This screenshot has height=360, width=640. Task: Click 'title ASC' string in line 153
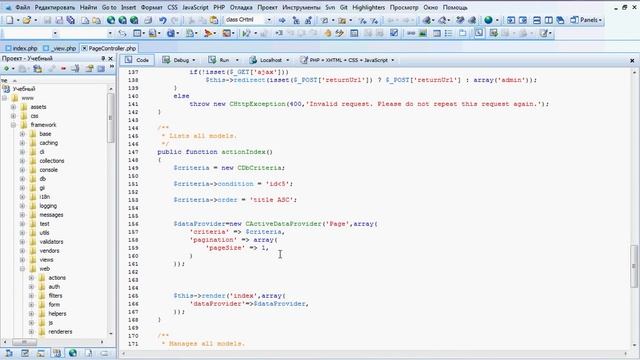coord(272,200)
